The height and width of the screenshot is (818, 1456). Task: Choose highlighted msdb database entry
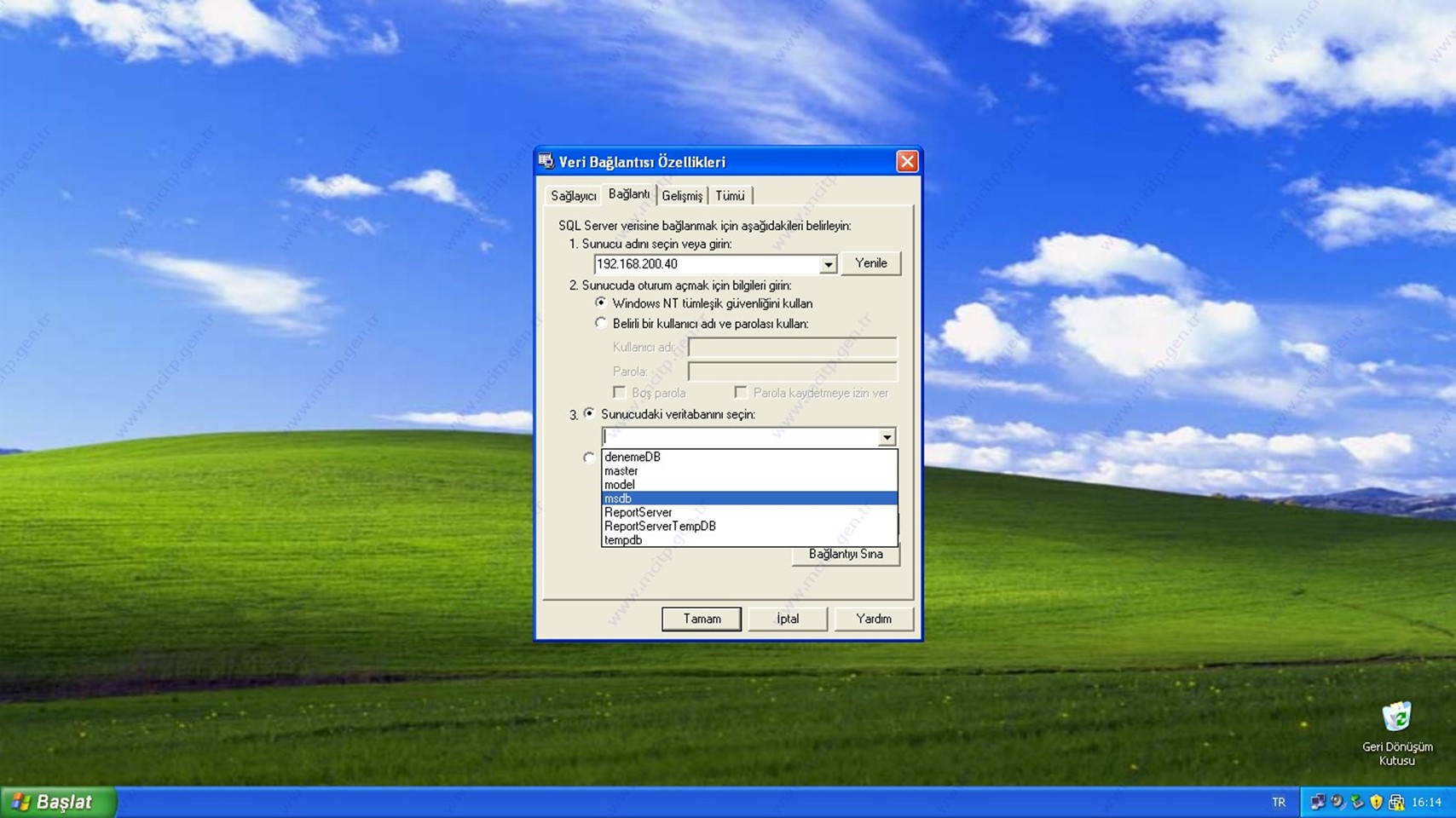pos(749,498)
